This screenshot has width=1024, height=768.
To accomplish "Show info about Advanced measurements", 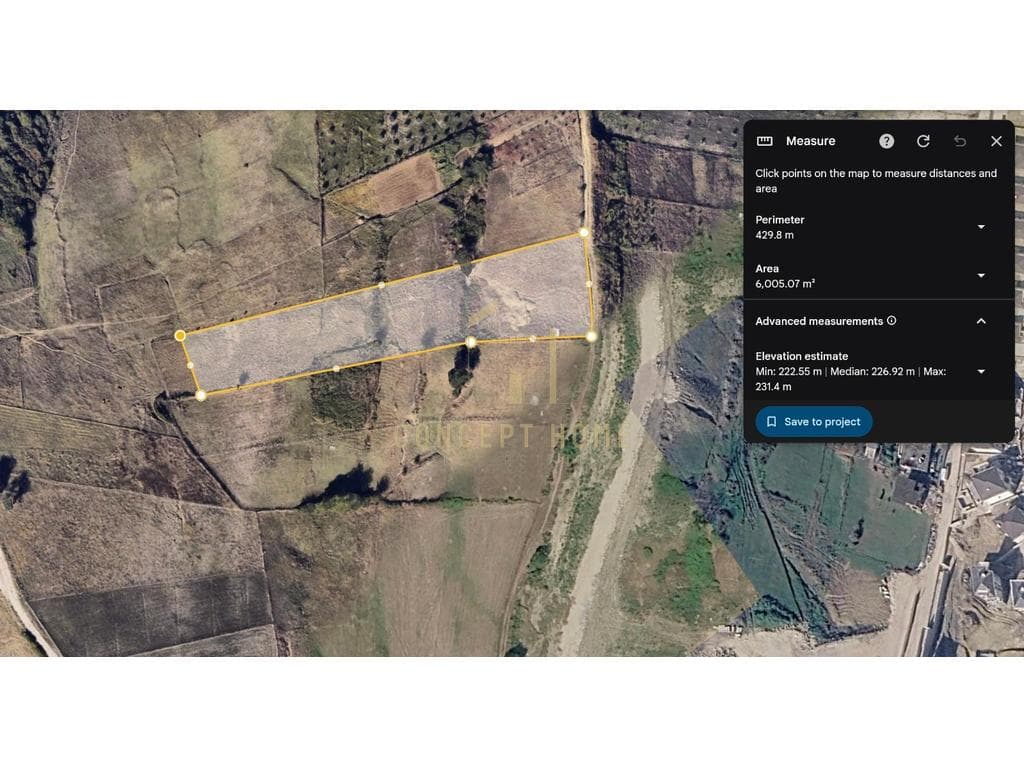I will 892,321.
